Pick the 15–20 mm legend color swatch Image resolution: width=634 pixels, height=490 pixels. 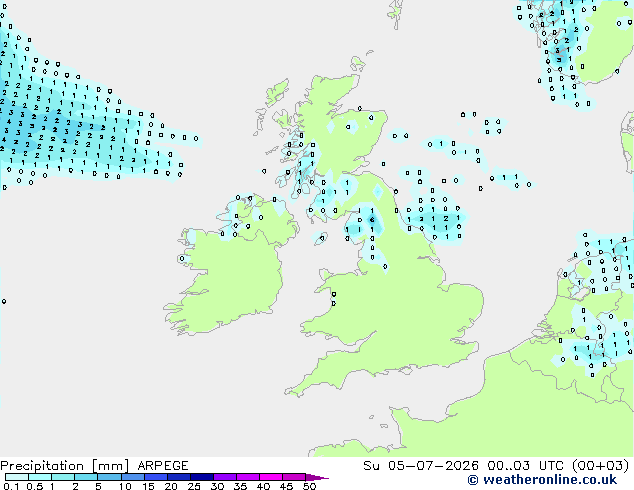[156, 477]
